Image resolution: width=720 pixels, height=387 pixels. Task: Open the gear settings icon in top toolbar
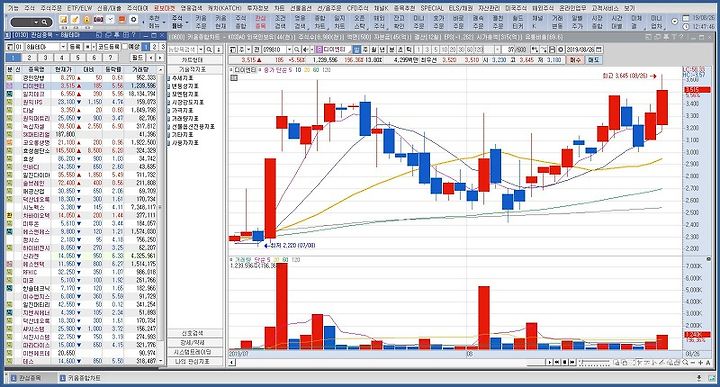(134, 20)
